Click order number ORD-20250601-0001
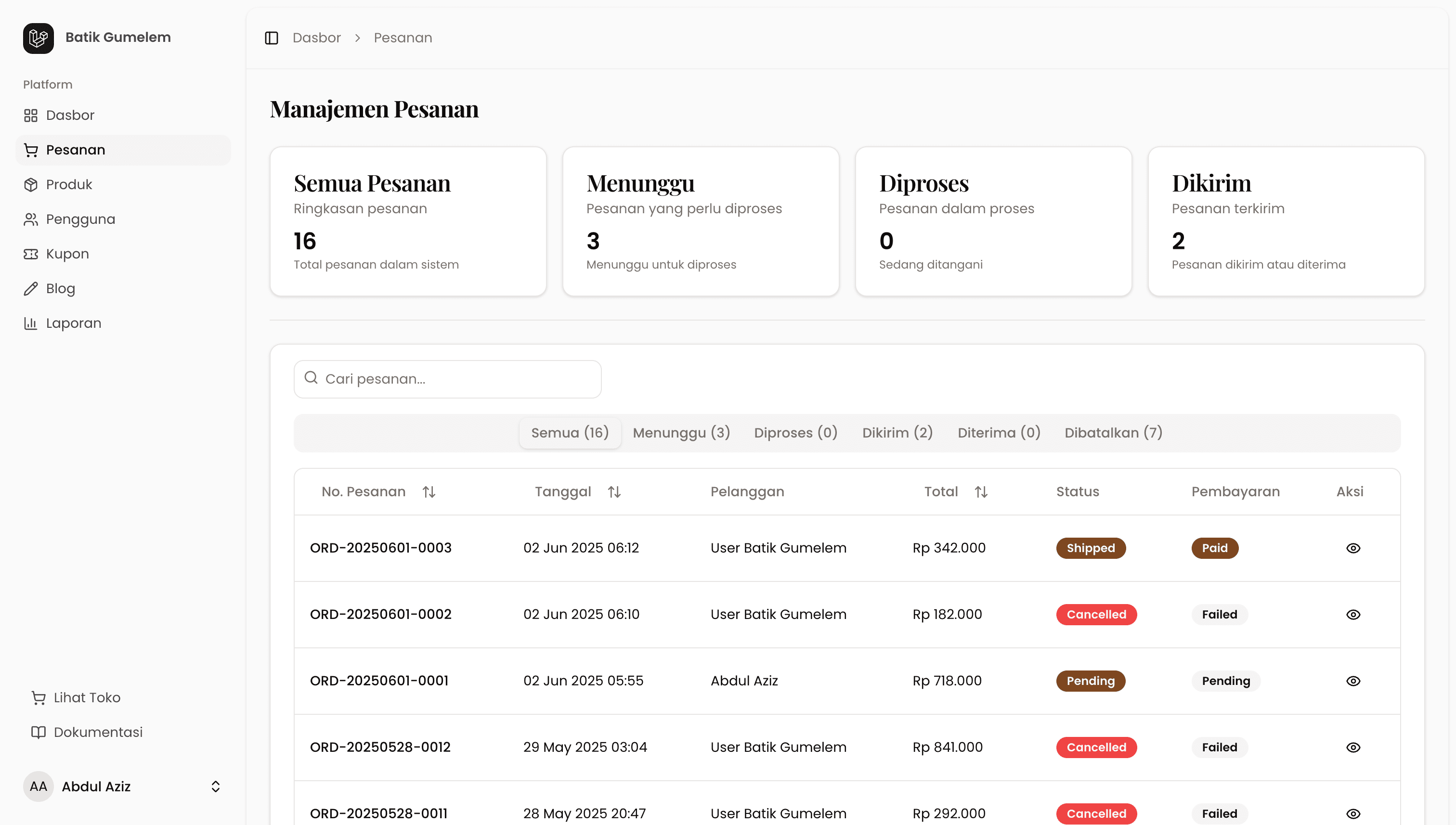1456x825 pixels. 379,681
